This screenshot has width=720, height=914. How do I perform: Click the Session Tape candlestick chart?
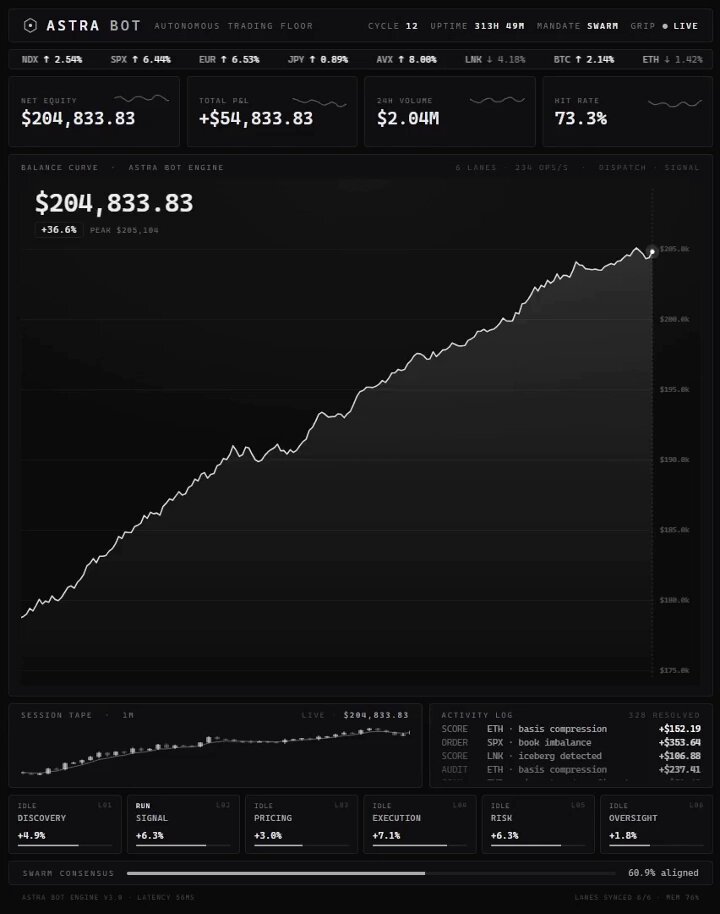point(215,752)
